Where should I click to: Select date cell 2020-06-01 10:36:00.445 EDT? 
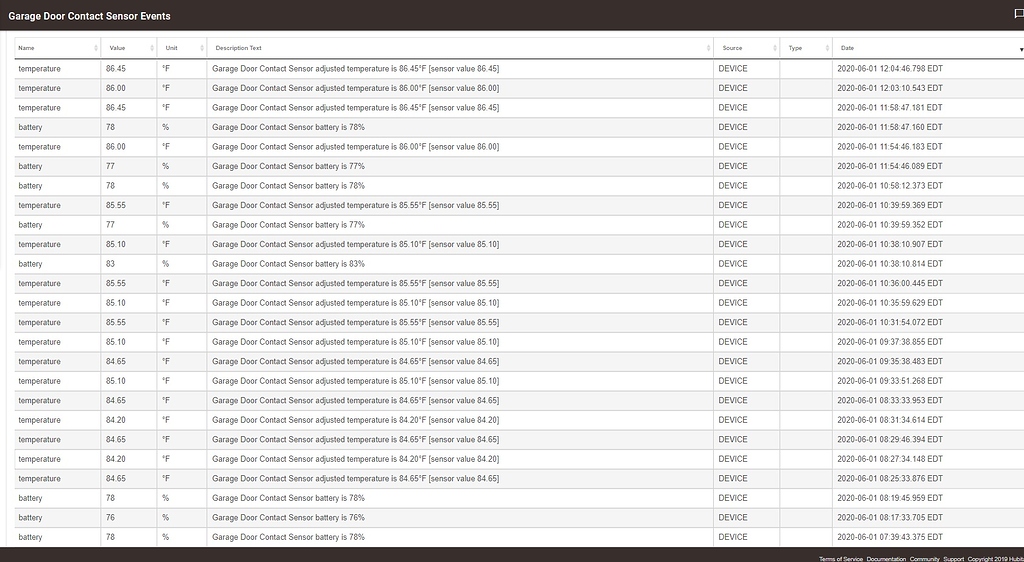pos(889,283)
